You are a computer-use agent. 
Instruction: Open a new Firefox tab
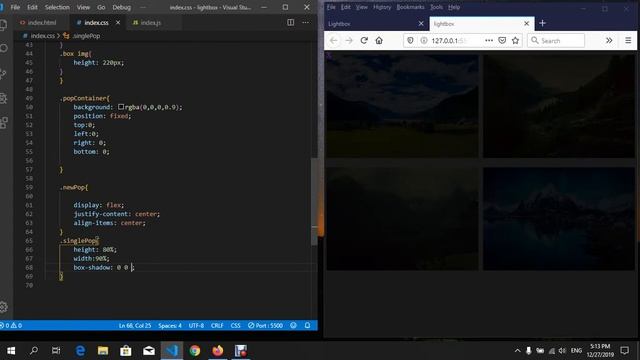[542, 23]
